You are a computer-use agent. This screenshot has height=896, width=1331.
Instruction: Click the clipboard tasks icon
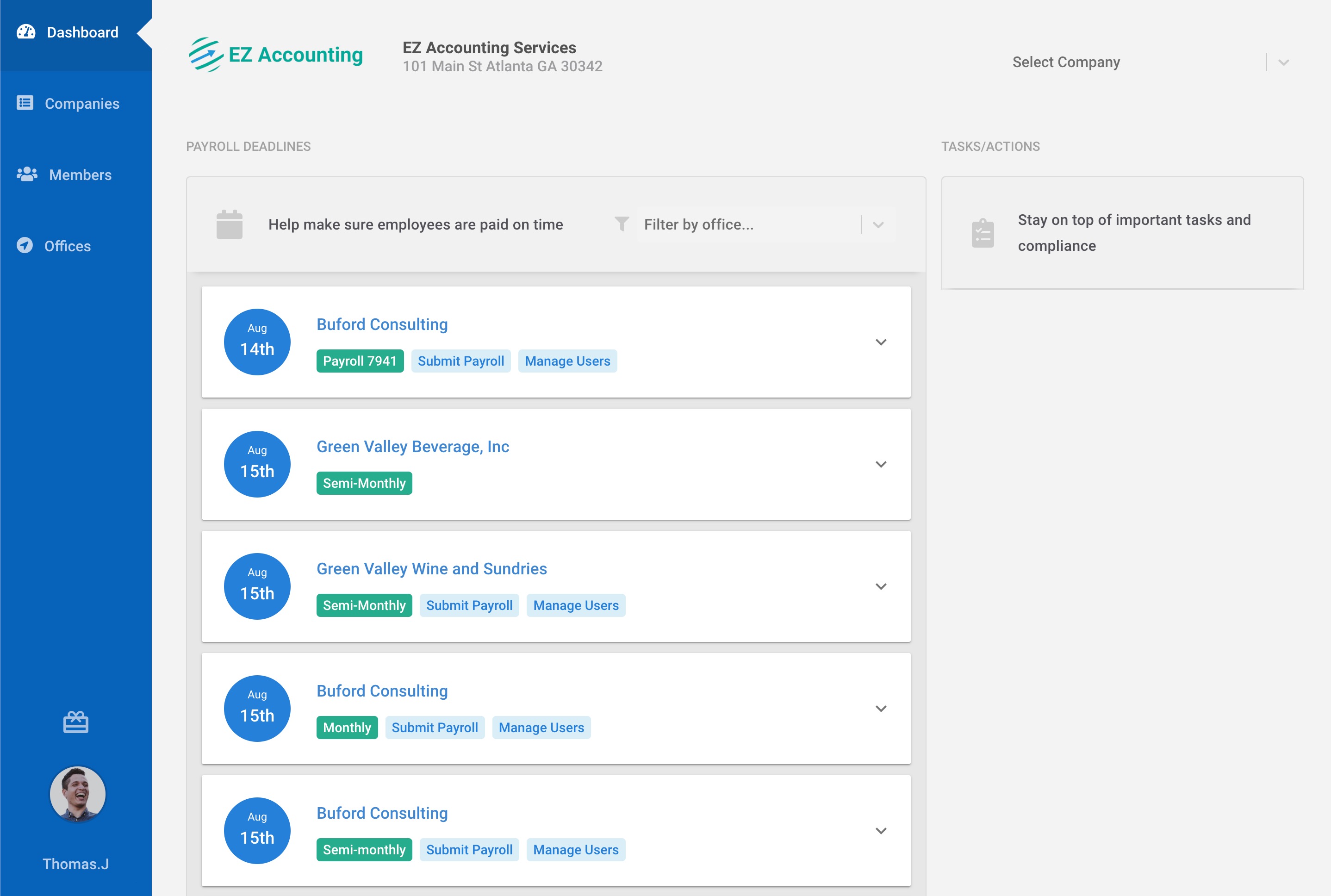[983, 233]
